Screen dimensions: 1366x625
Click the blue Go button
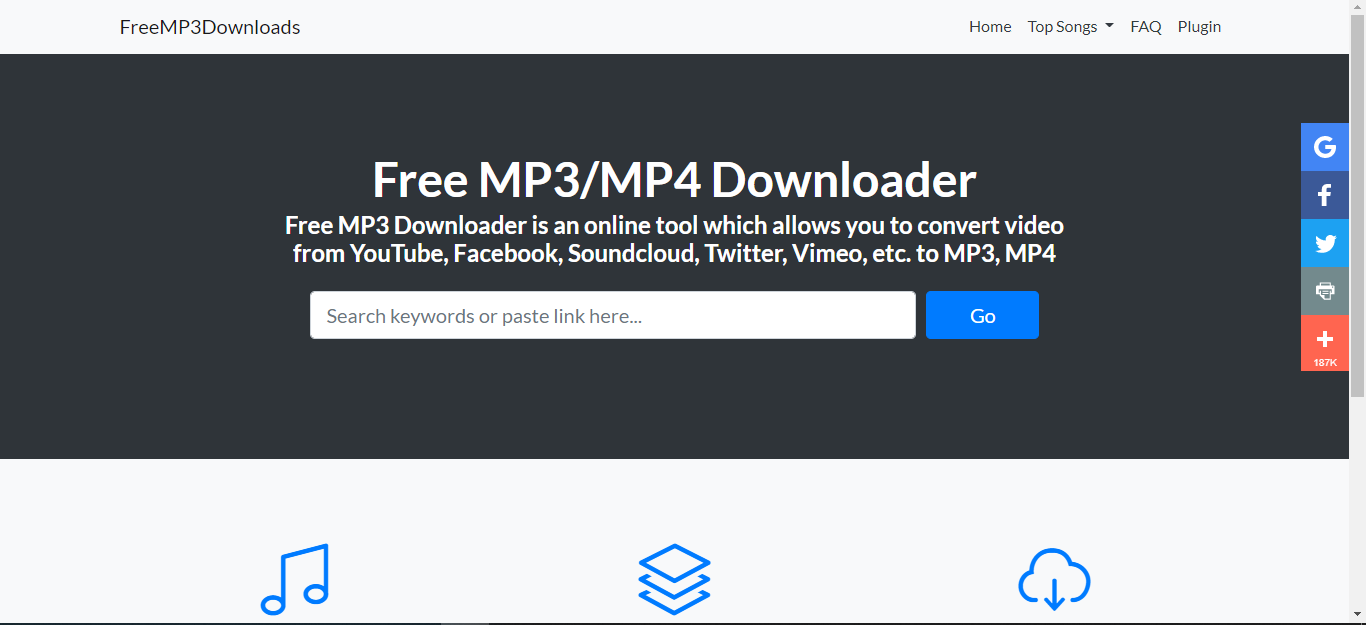[982, 315]
